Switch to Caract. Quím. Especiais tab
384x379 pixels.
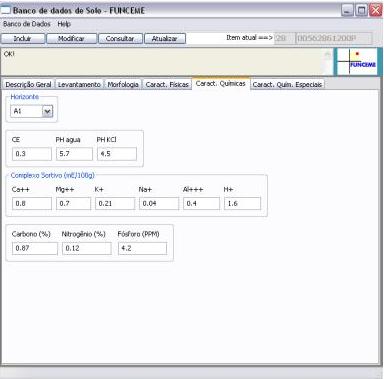tap(287, 84)
